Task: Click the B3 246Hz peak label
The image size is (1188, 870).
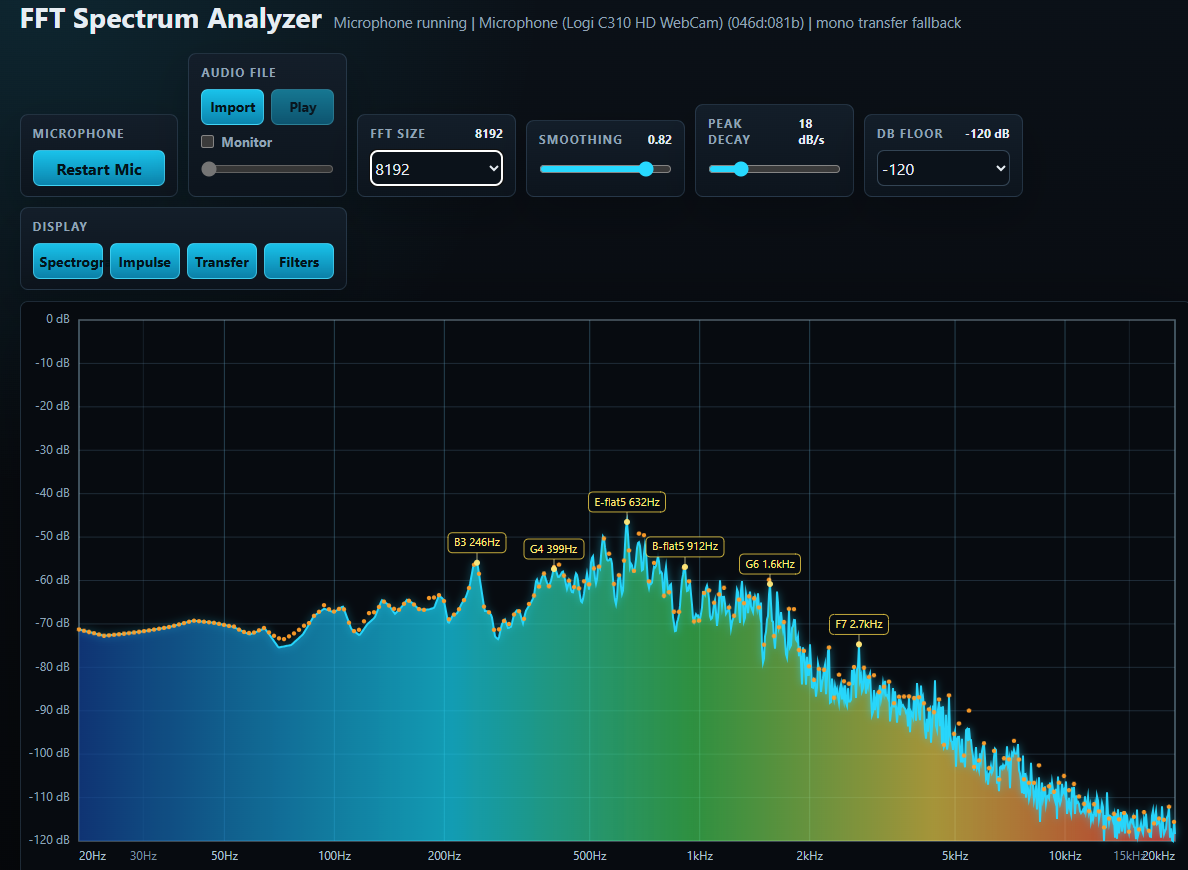Action: (477, 543)
